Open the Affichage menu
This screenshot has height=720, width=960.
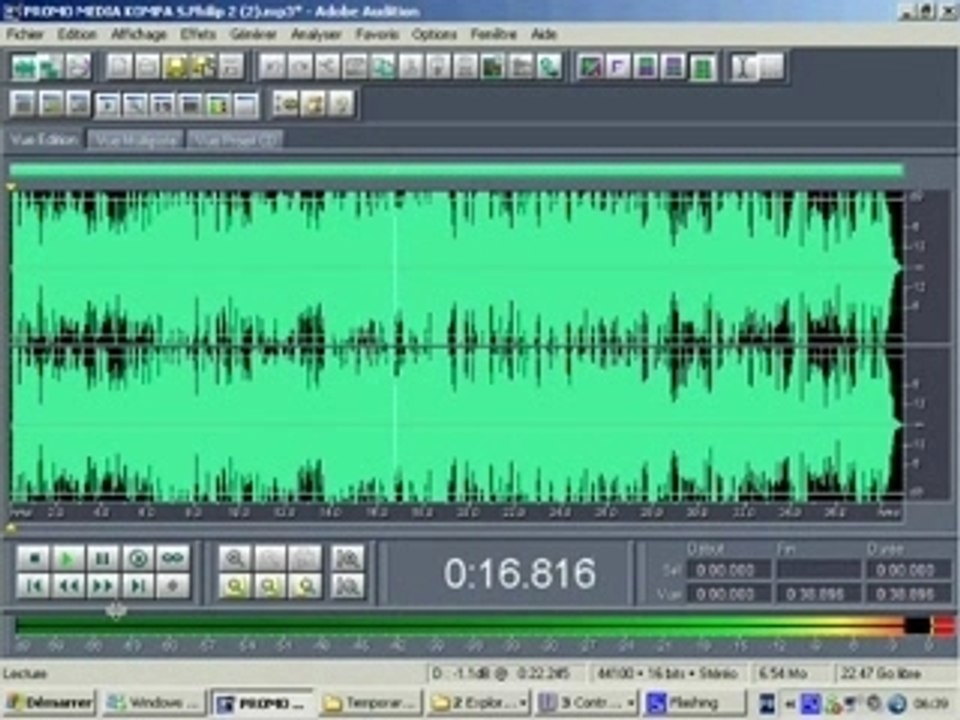tap(138, 34)
